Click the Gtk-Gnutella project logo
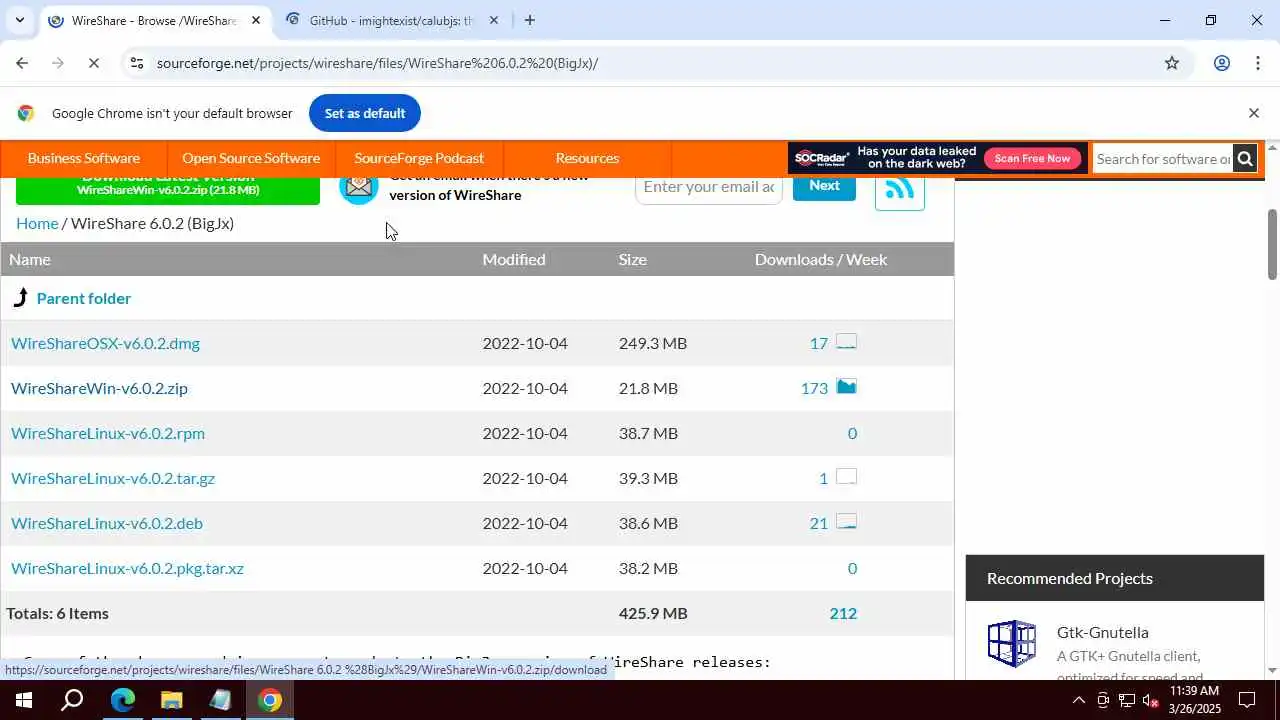 pyautogui.click(x=1012, y=643)
